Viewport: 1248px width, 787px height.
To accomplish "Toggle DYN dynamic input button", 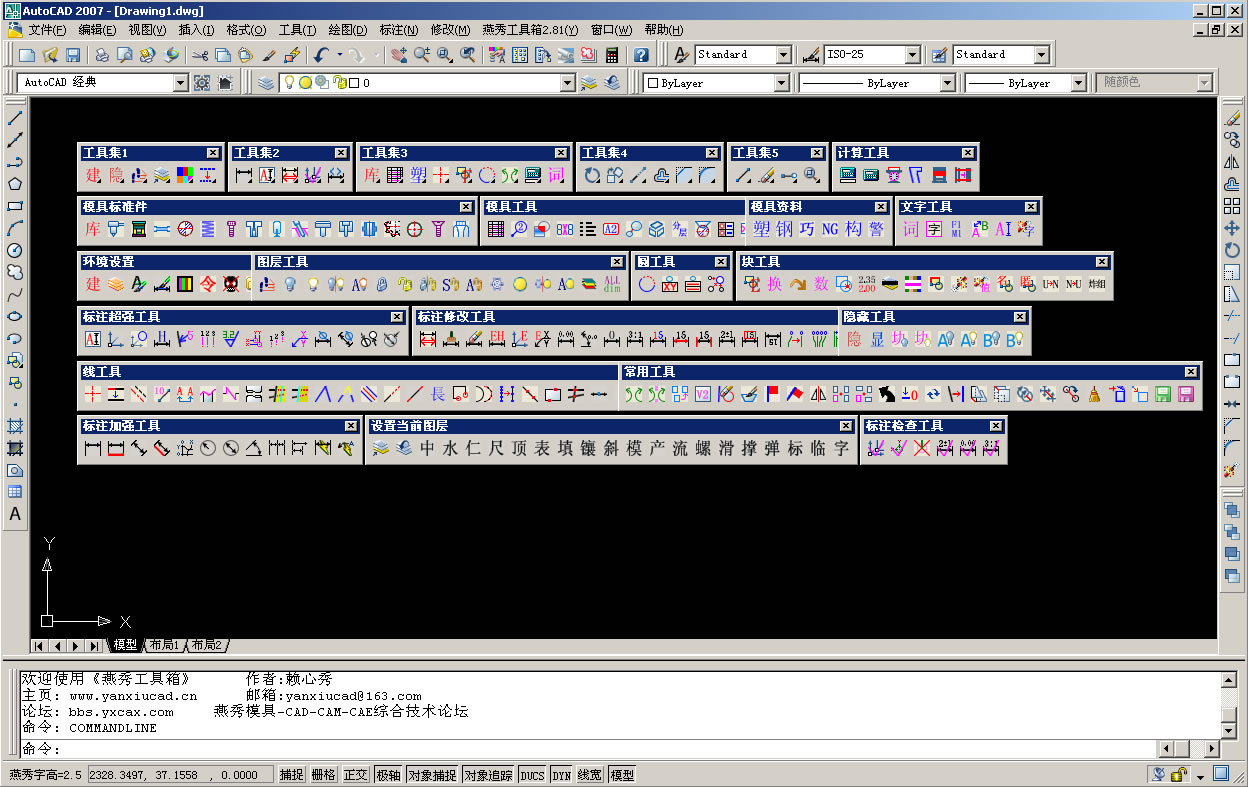I will [x=561, y=775].
